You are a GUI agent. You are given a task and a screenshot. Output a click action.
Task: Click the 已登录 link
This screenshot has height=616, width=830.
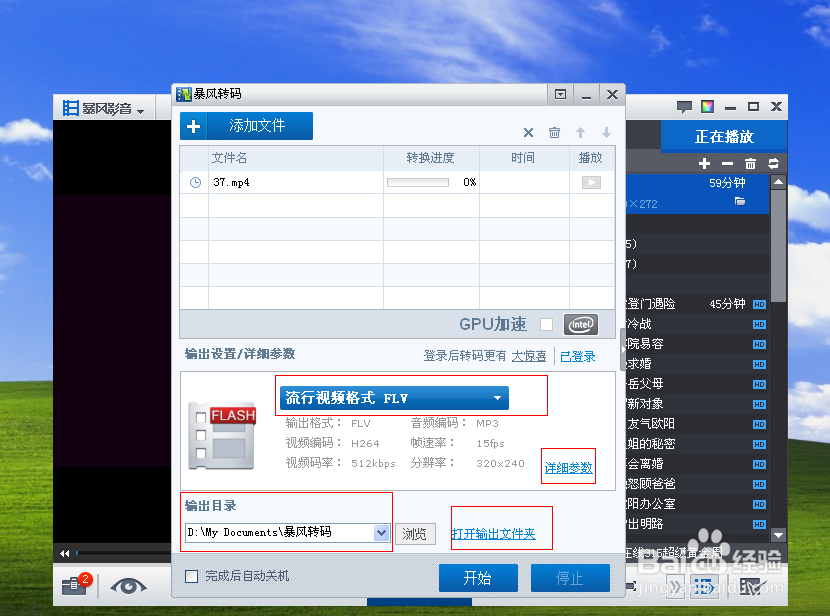578,356
